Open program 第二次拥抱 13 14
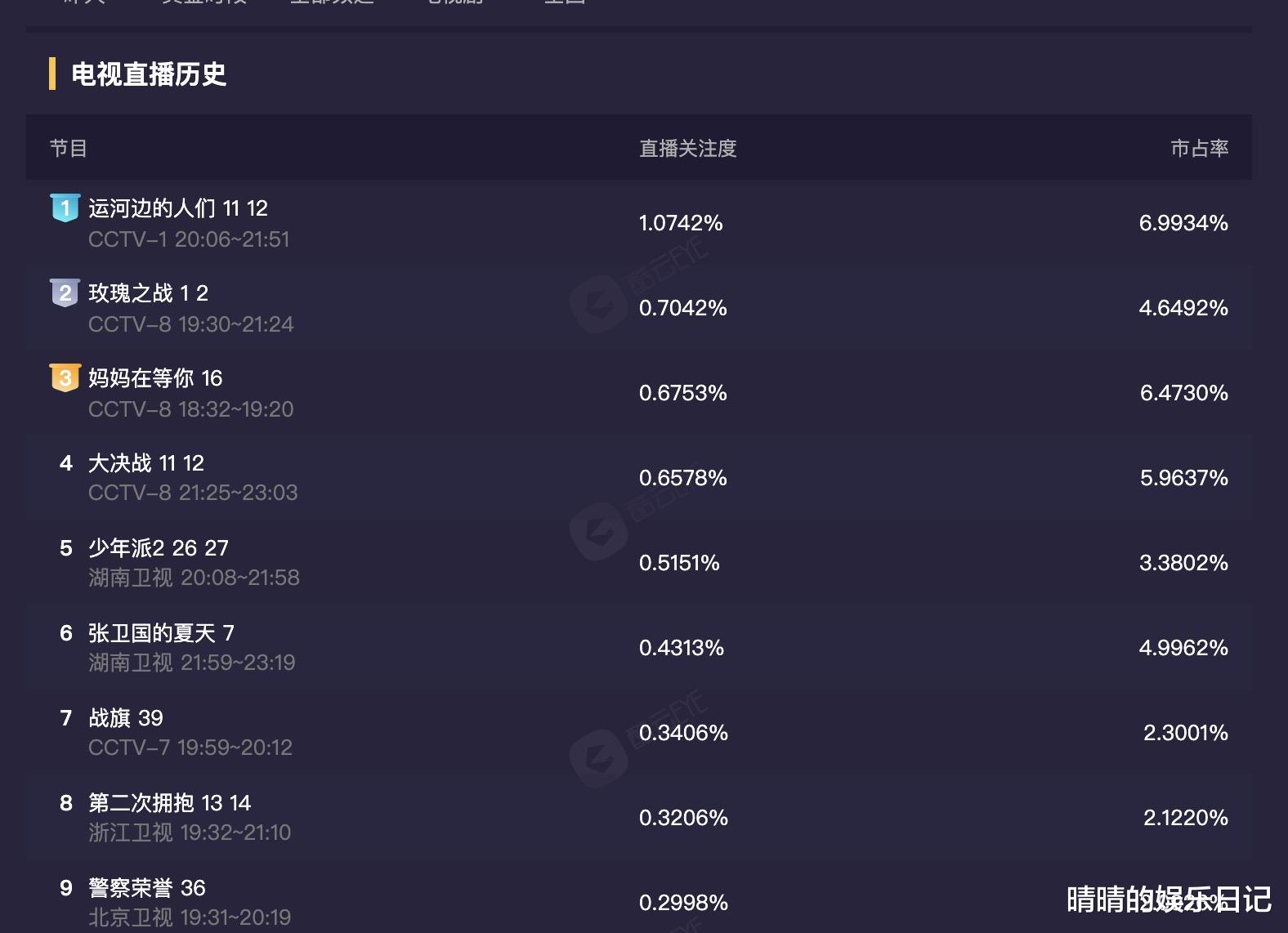 [x=170, y=803]
